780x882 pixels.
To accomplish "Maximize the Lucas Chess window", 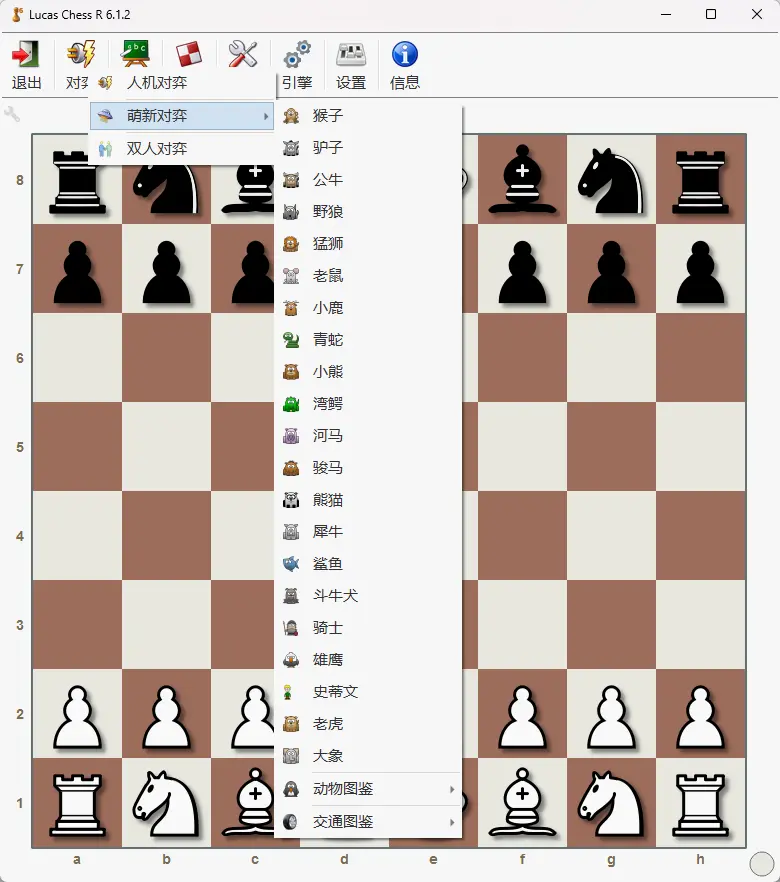I will pos(711,14).
